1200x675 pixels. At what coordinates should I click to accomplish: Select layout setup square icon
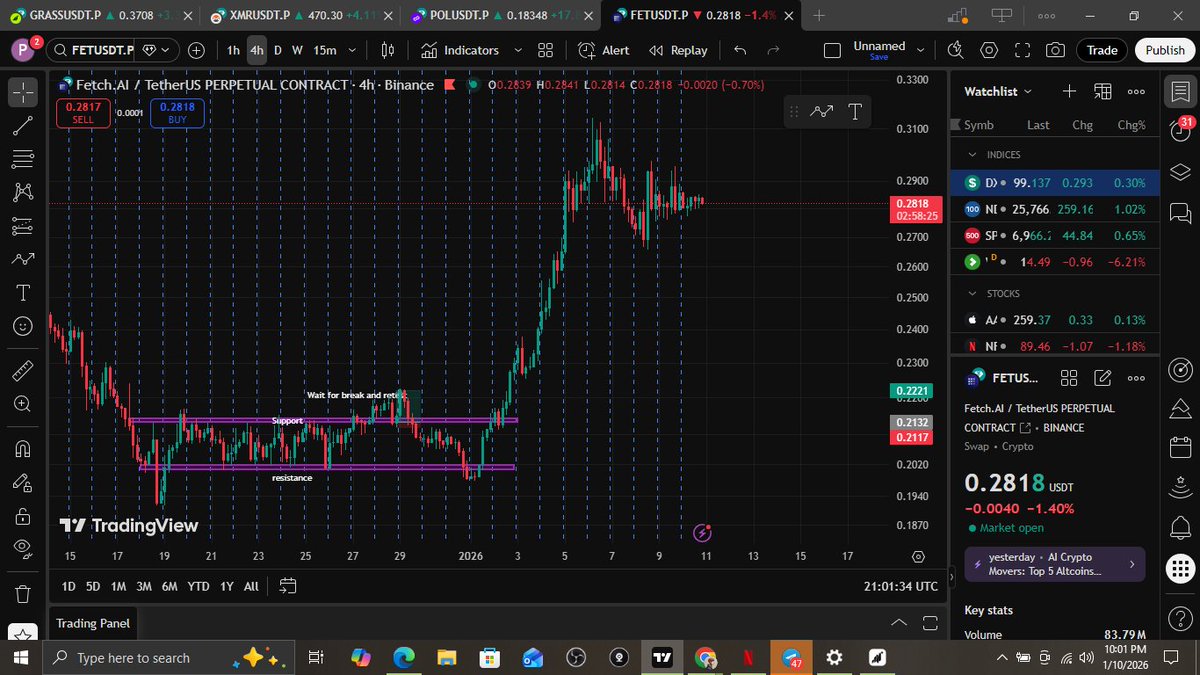tap(832, 50)
